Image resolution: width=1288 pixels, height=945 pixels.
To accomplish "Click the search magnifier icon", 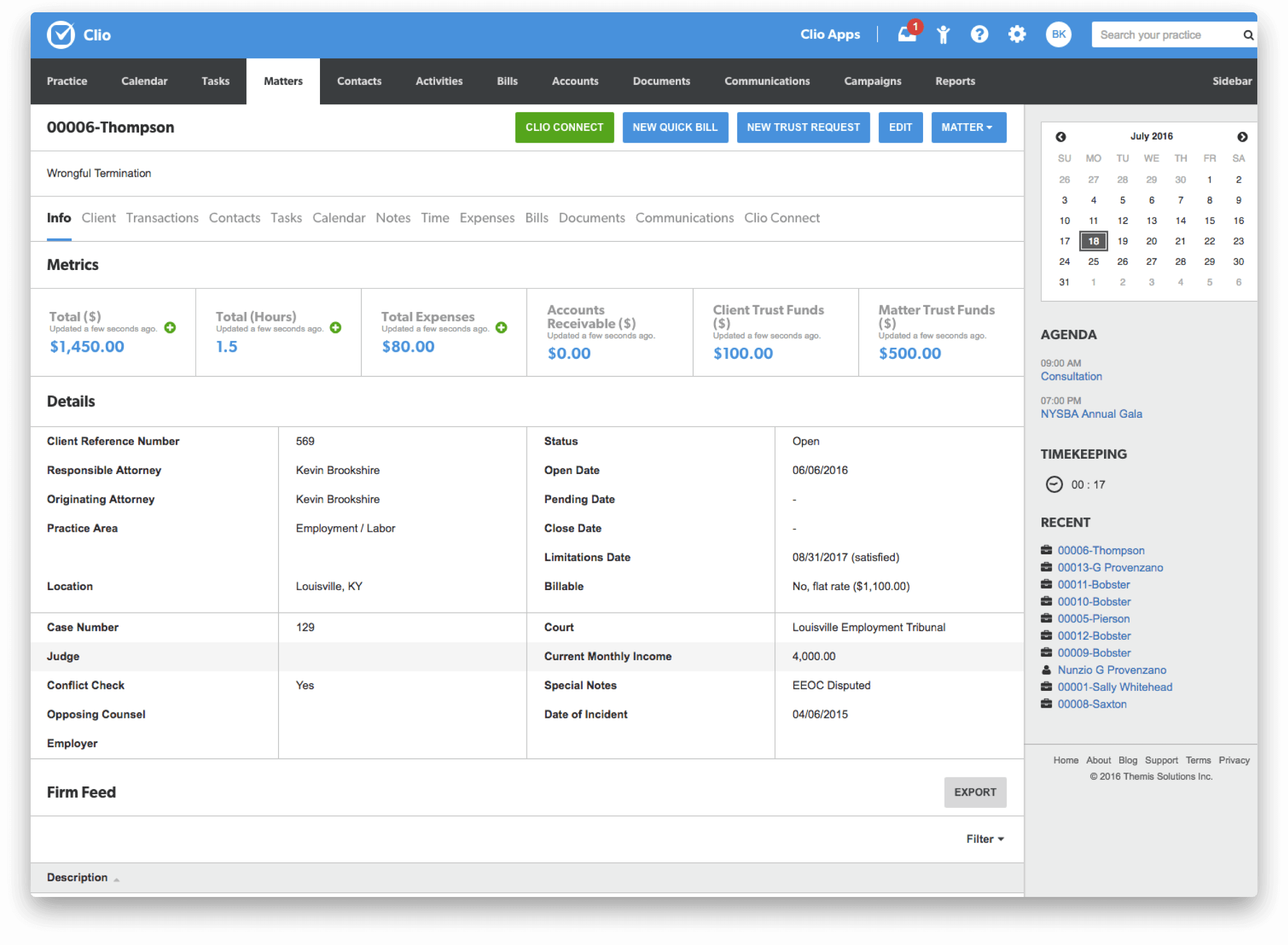I will pos(1248,35).
